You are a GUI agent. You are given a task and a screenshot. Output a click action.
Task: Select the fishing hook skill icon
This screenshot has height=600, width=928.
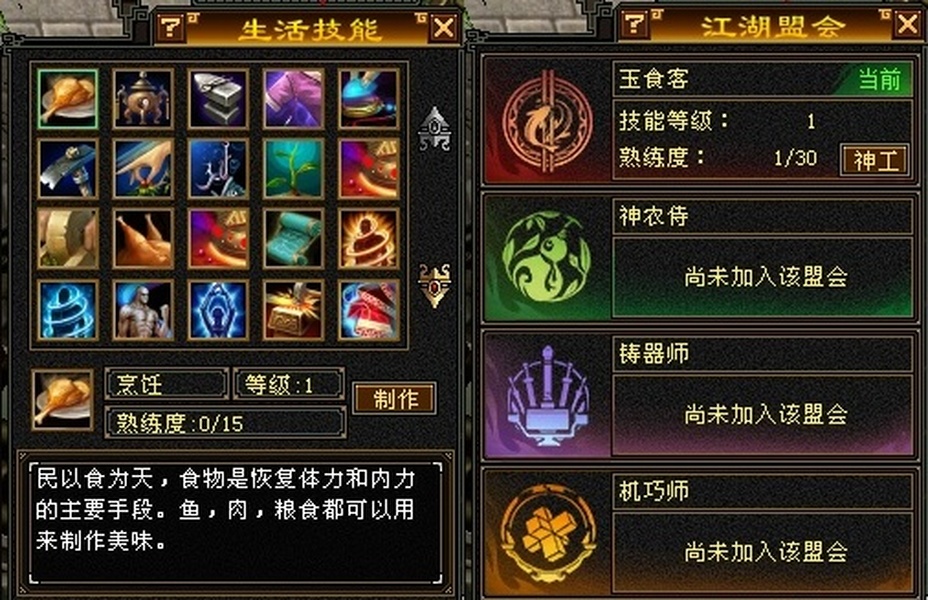(x=218, y=169)
